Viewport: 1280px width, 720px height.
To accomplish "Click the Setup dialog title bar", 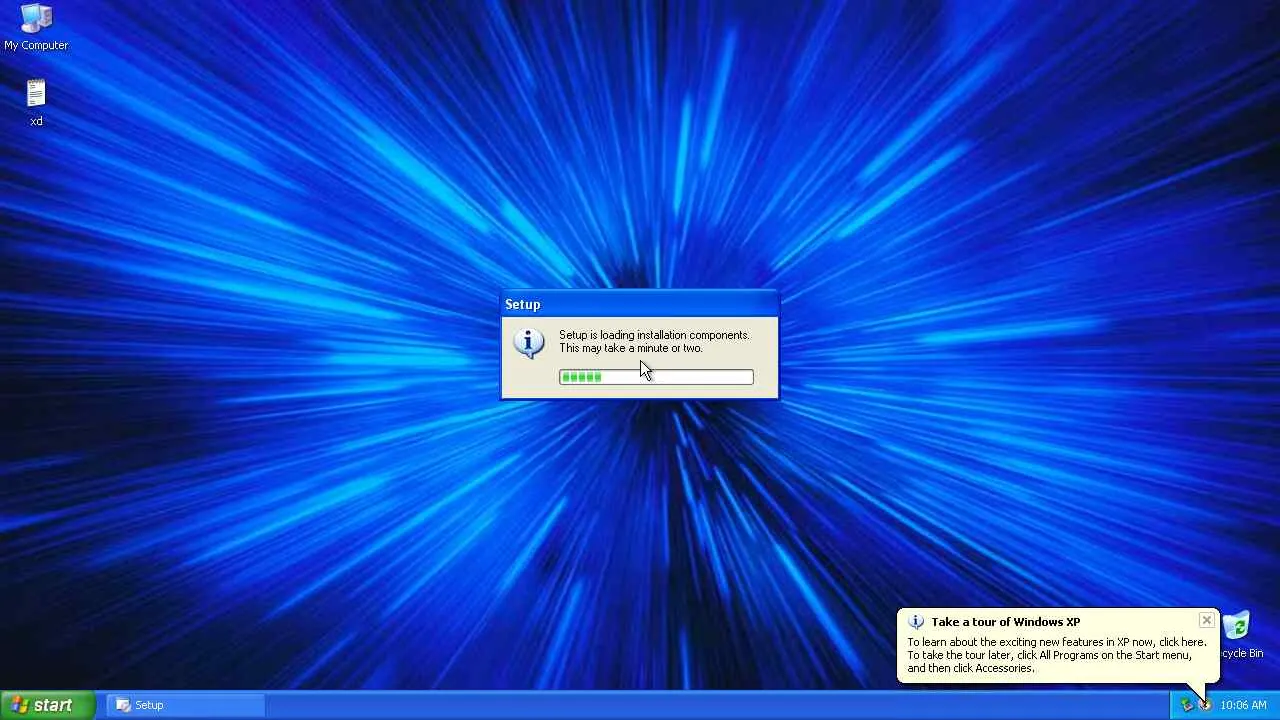I will point(640,304).
